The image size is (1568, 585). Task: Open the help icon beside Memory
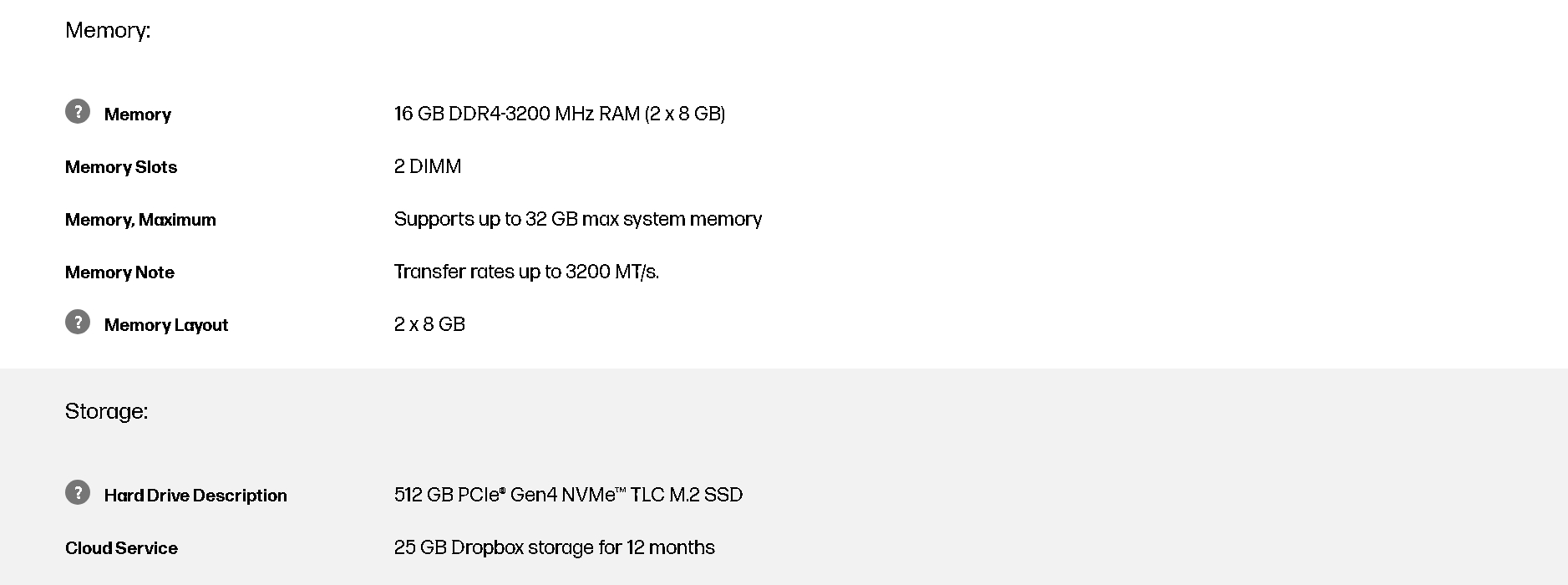coord(78,111)
